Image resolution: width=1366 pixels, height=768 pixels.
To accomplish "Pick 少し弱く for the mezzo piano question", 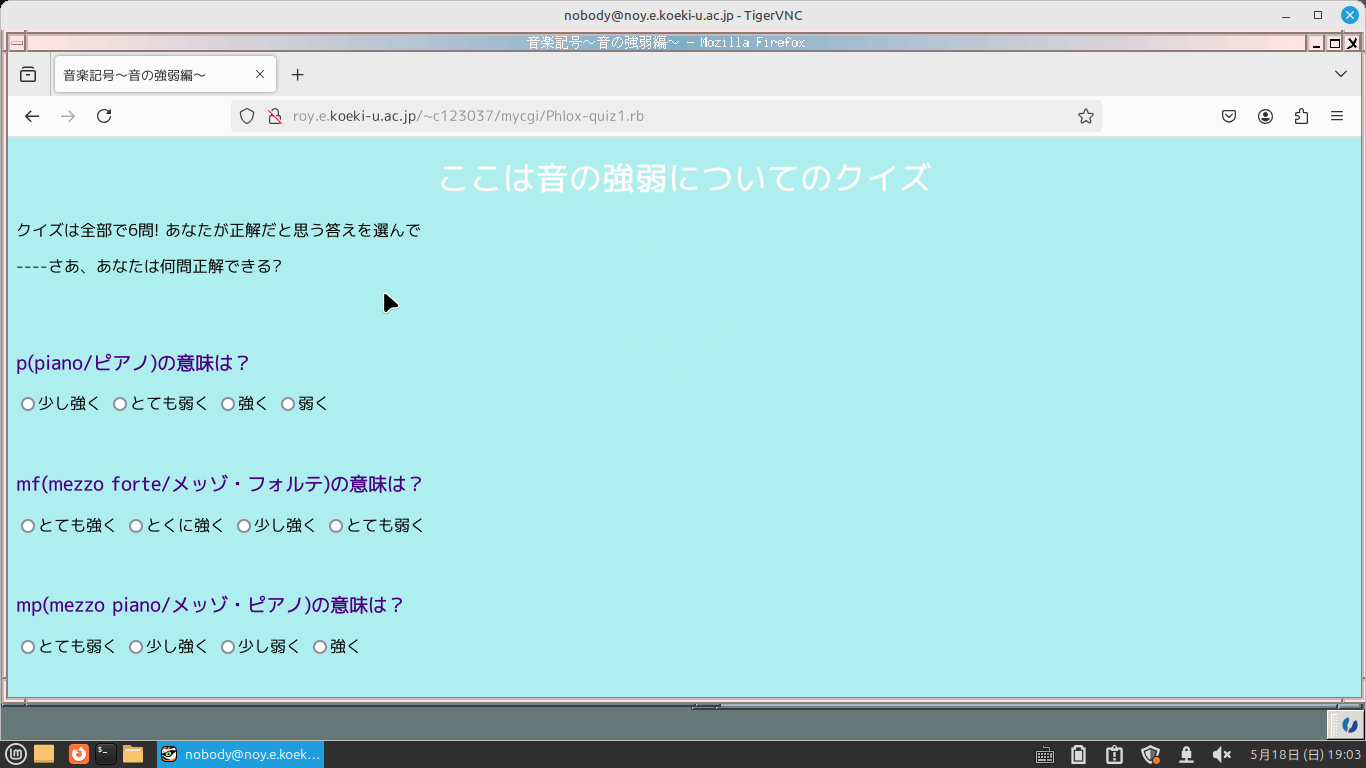I will [228, 647].
